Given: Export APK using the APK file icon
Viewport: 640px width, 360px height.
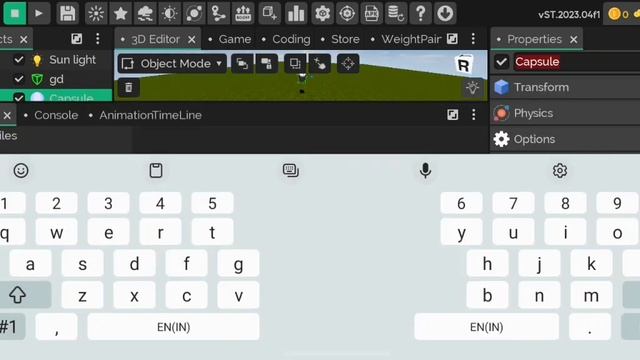Looking at the screenshot, I should (x=371, y=13).
